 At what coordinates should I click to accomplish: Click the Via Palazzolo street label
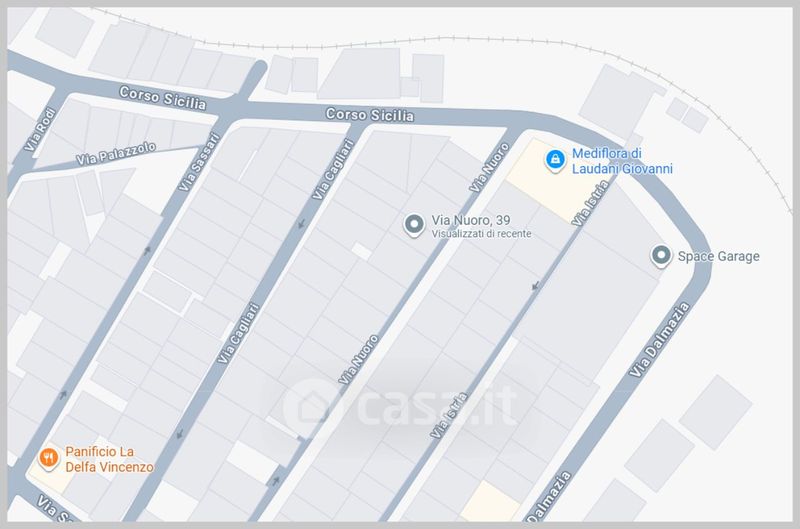pos(116,154)
